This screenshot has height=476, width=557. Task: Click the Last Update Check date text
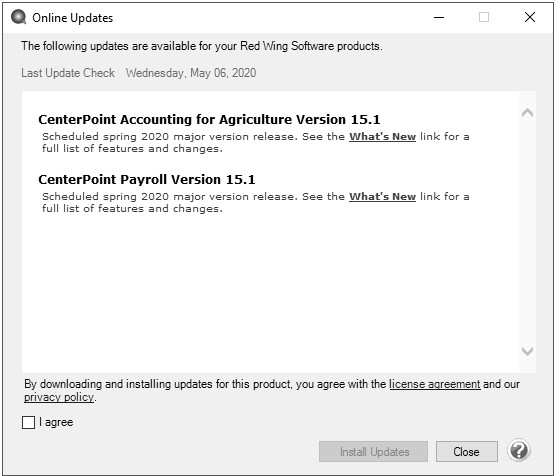191,73
